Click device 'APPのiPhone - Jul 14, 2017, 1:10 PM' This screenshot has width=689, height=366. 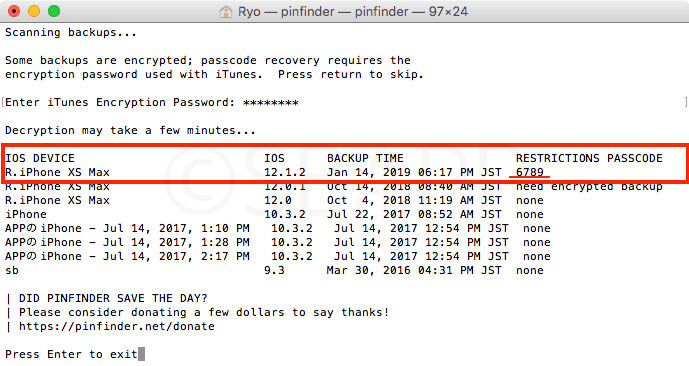point(127,228)
